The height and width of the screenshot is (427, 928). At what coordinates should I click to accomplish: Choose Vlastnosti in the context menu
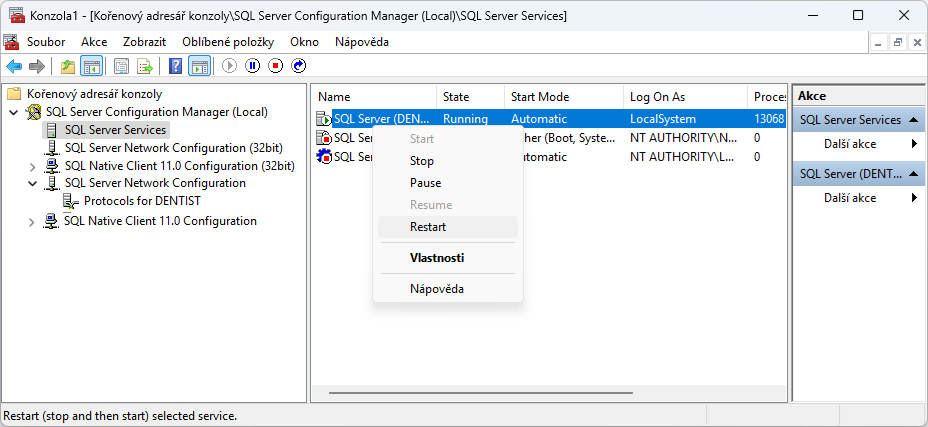(x=448, y=258)
